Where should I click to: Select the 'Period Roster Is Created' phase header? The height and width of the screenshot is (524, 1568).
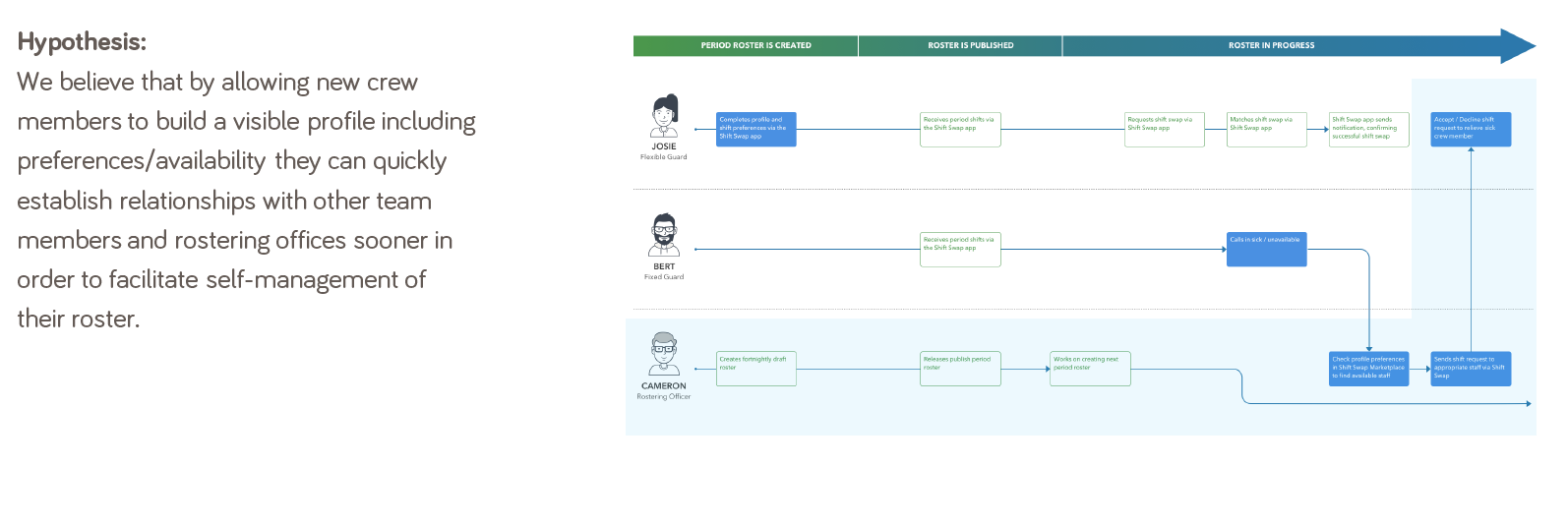coord(746,45)
